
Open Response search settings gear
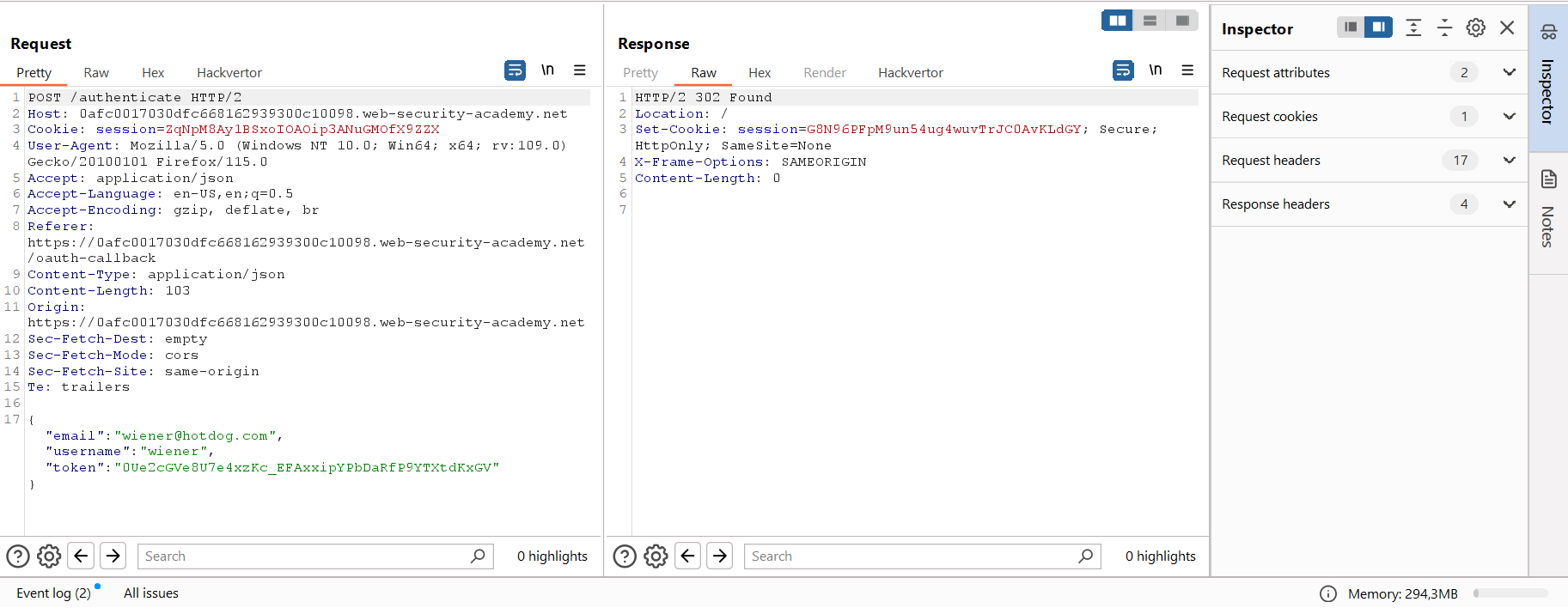click(656, 556)
